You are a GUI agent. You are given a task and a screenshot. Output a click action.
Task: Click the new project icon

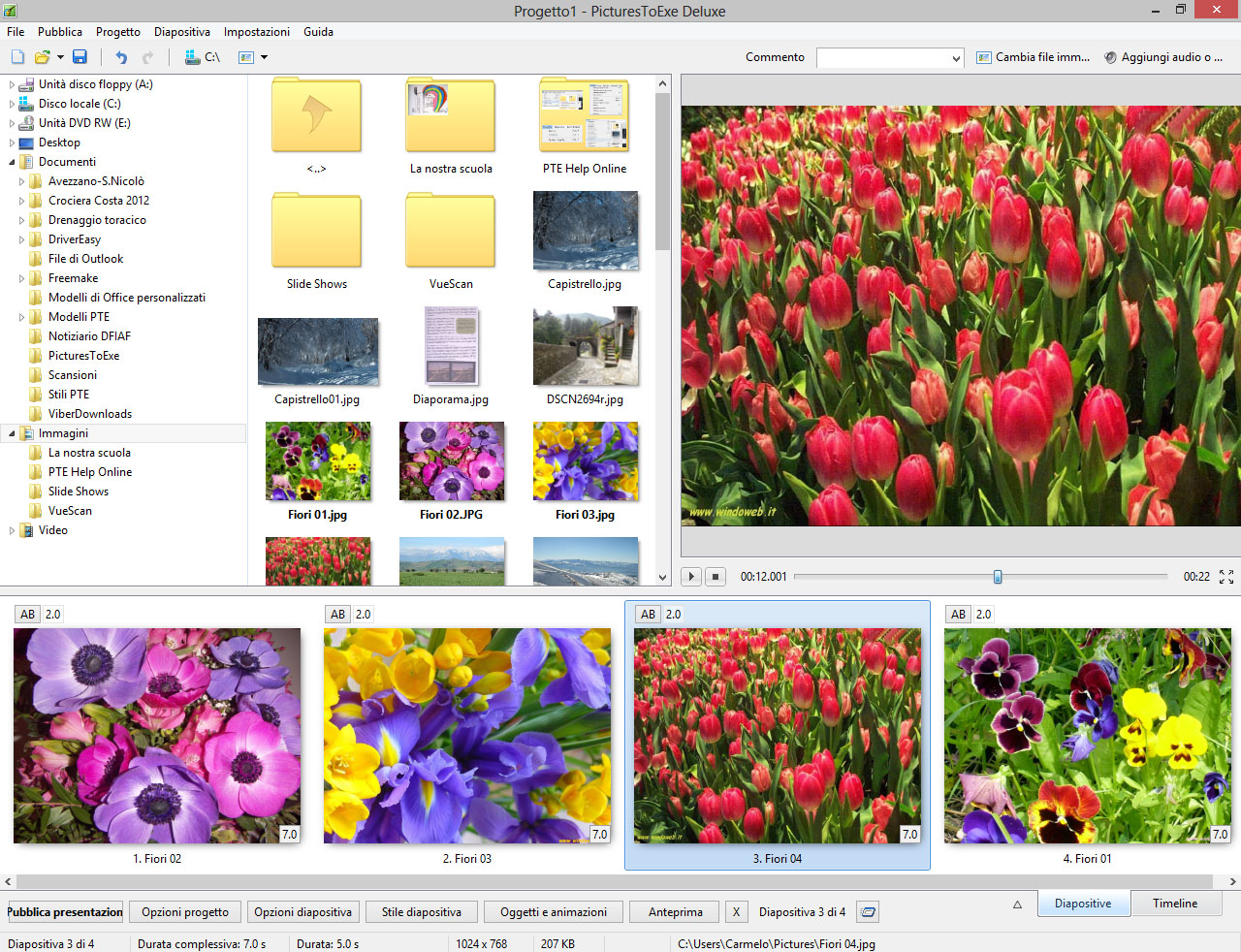coord(17,57)
